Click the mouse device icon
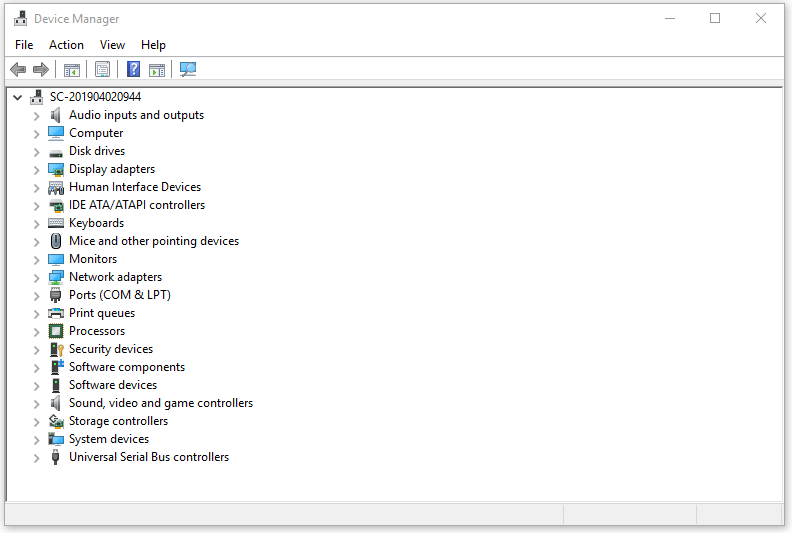The image size is (792, 533). (56, 241)
